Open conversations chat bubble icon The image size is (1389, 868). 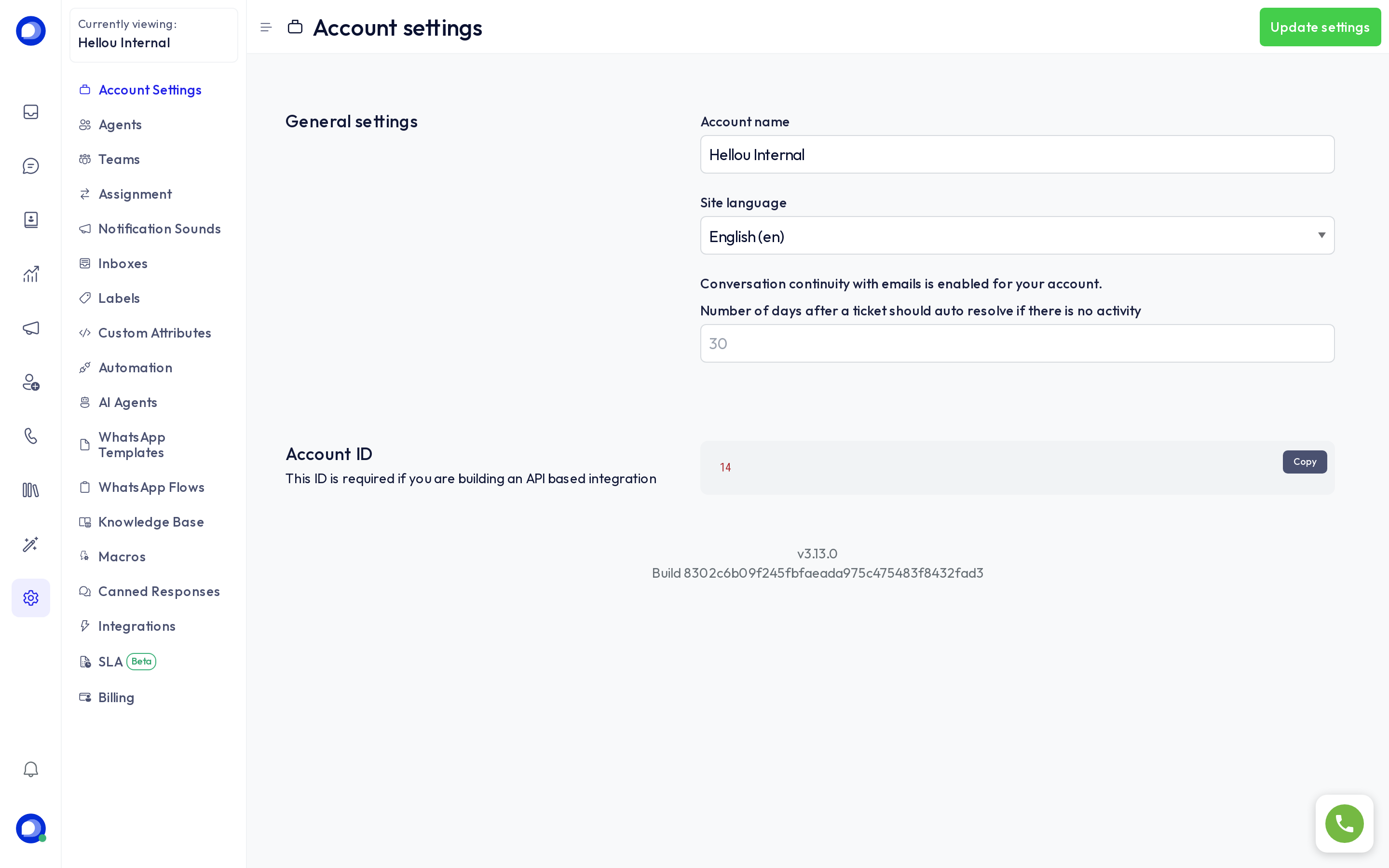pyautogui.click(x=30, y=166)
